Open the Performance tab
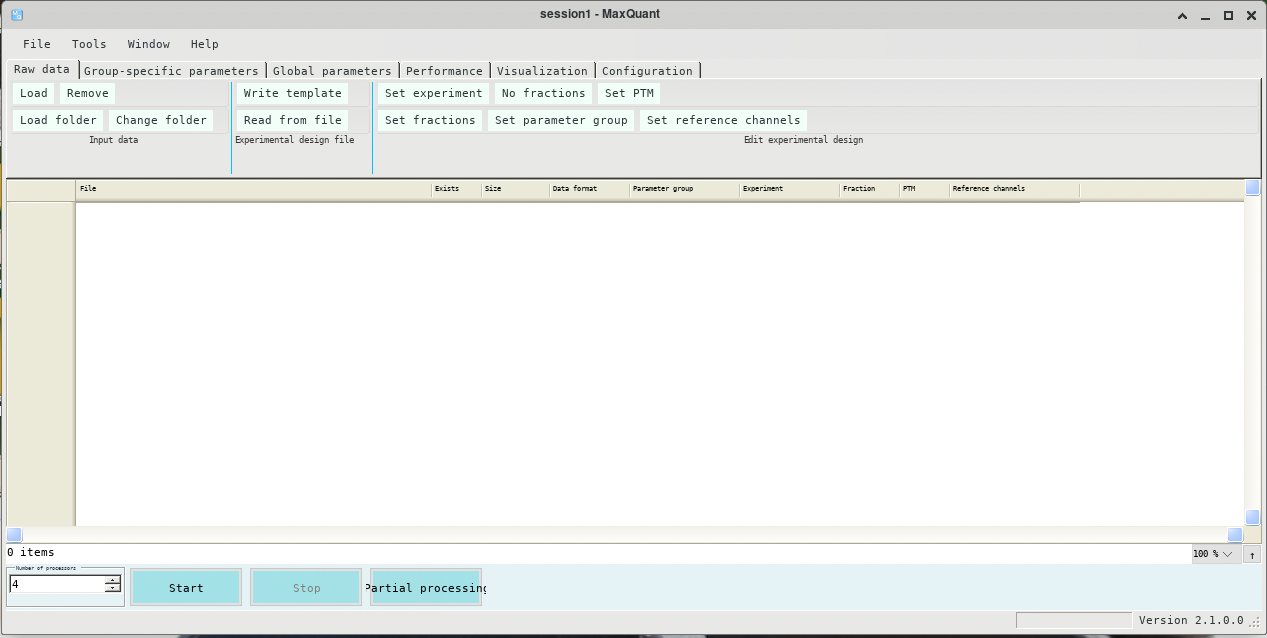Viewport: 1267px width, 638px height. click(445, 71)
